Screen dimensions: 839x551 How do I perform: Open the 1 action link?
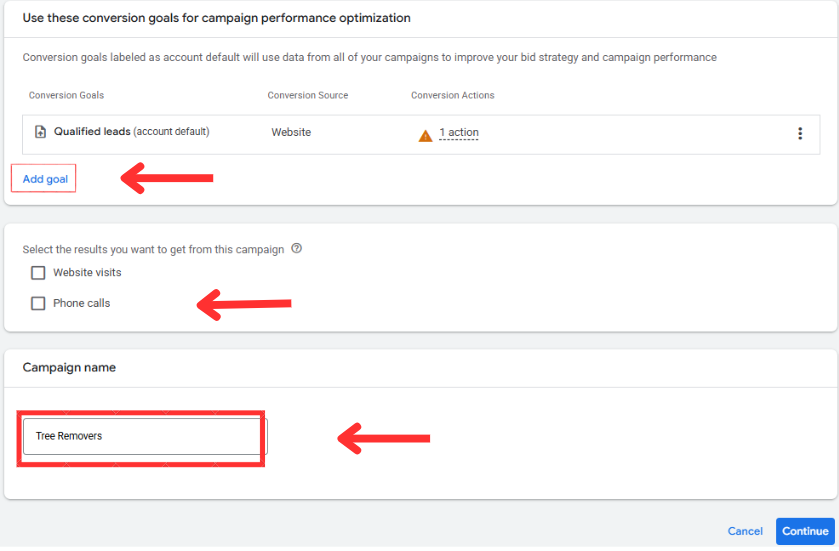point(459,133)
